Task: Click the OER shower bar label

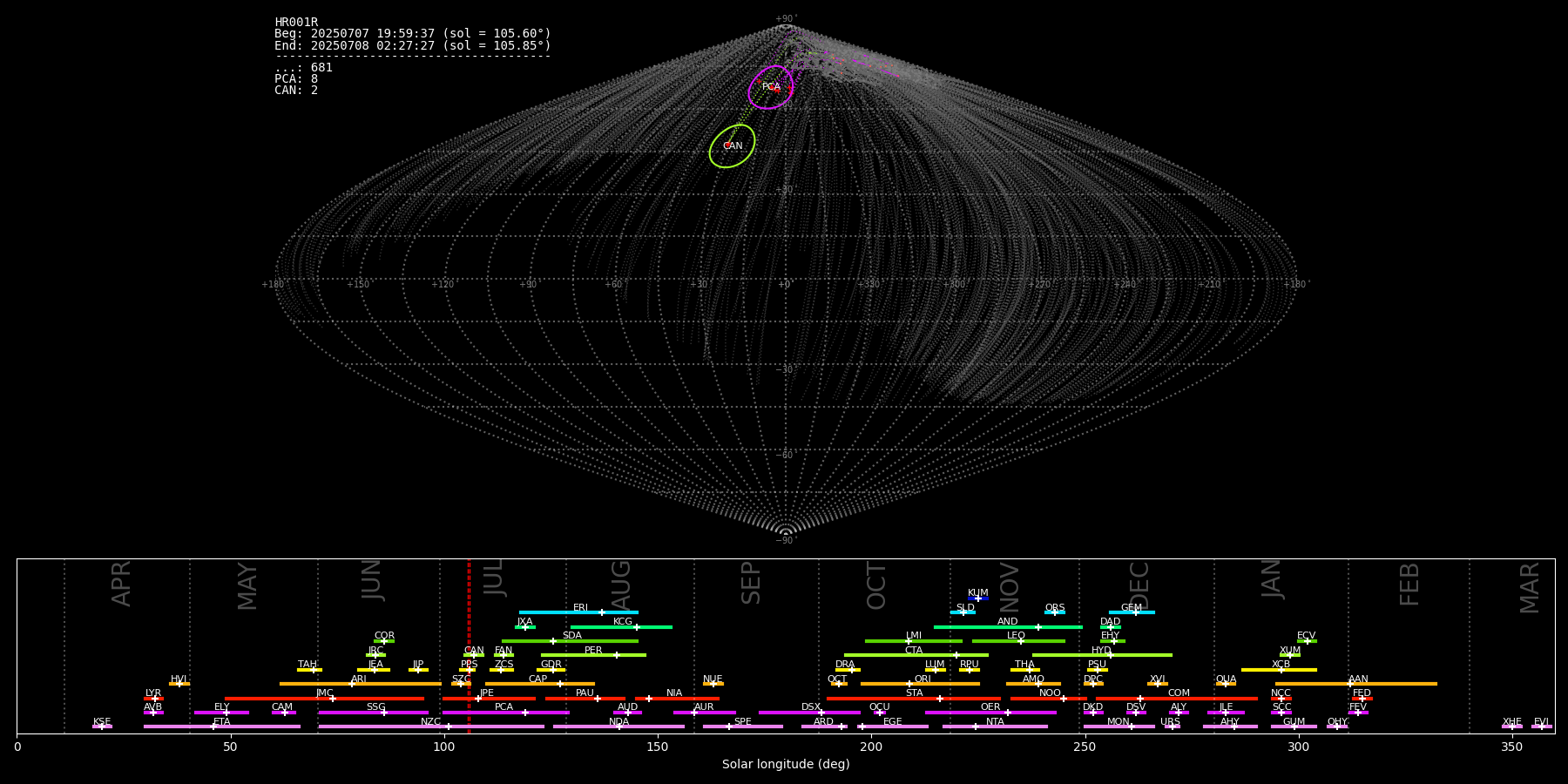Action: [990, 707]
